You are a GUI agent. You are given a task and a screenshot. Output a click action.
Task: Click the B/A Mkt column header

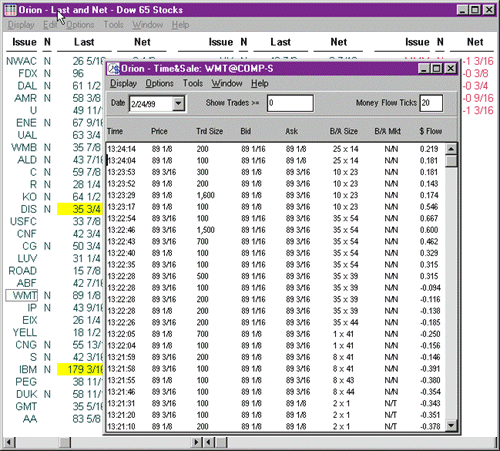pos(387,131)
